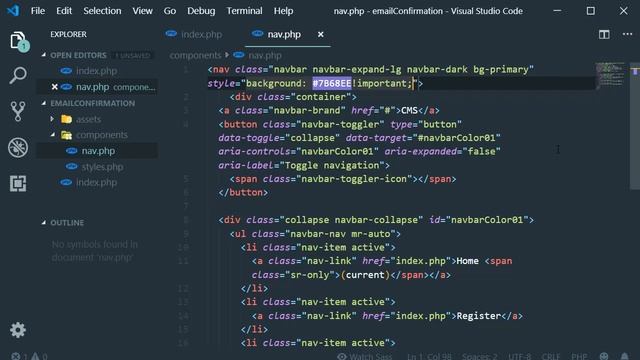This screenshot has width=640, height=360.
Task: Change language mode PHP
Action: [579, 356]
